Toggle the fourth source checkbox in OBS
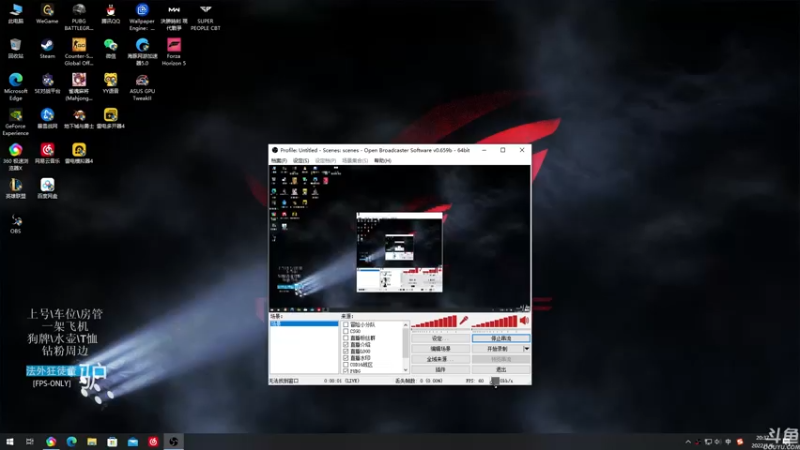Image resolution: width=800 pixels, height=450 pixels. tap(345, 344)
